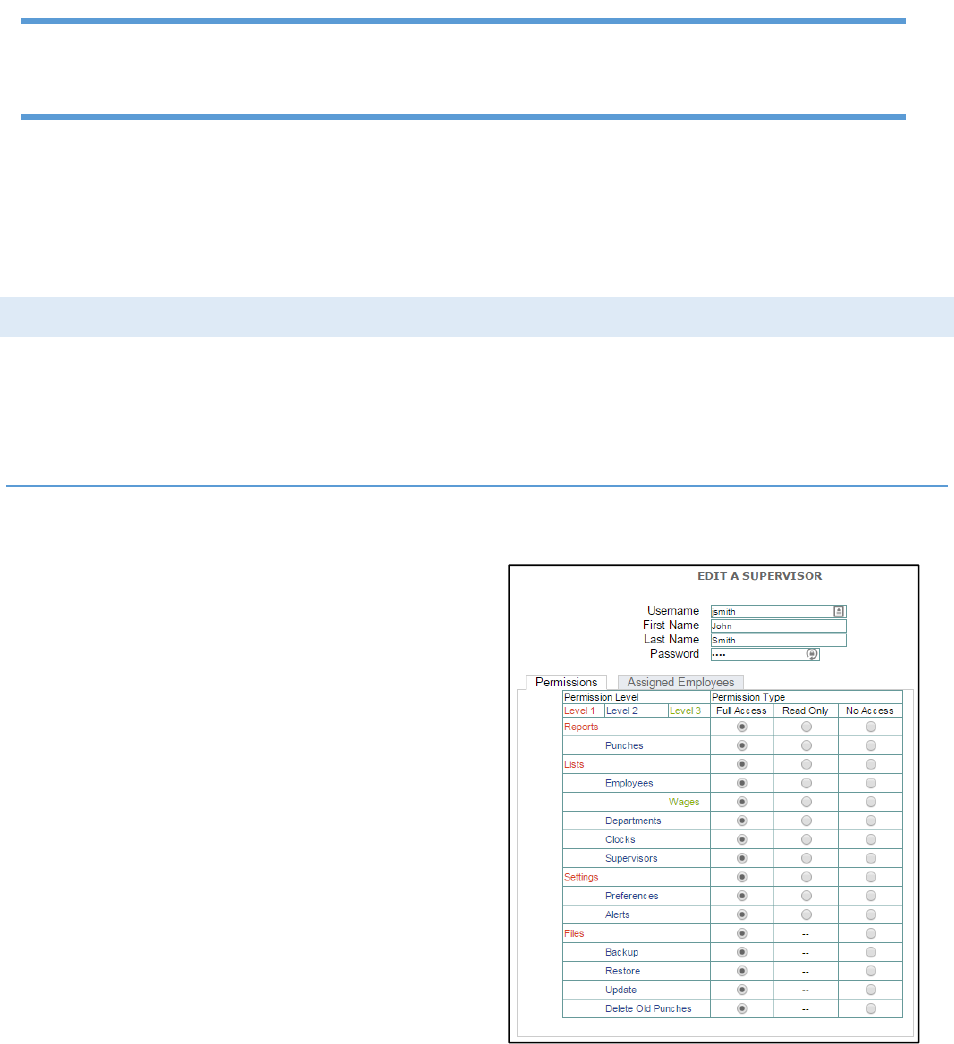This screenshot has height=1044, width=954.
Task: Set Reports to Read Only
Action: pyautogui.click(x=806, y=727)
